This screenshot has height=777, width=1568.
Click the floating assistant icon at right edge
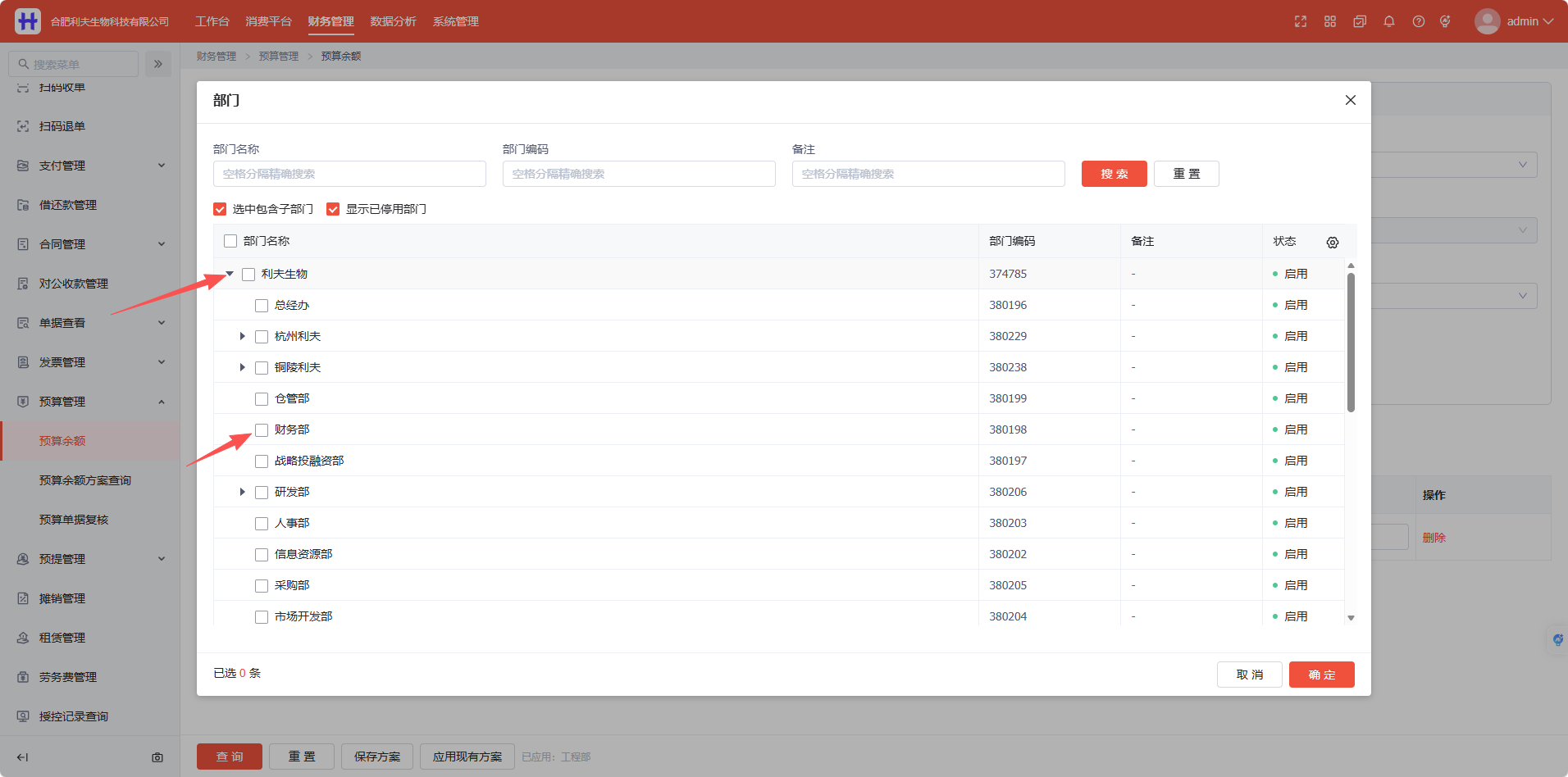tap(1557, 639)
